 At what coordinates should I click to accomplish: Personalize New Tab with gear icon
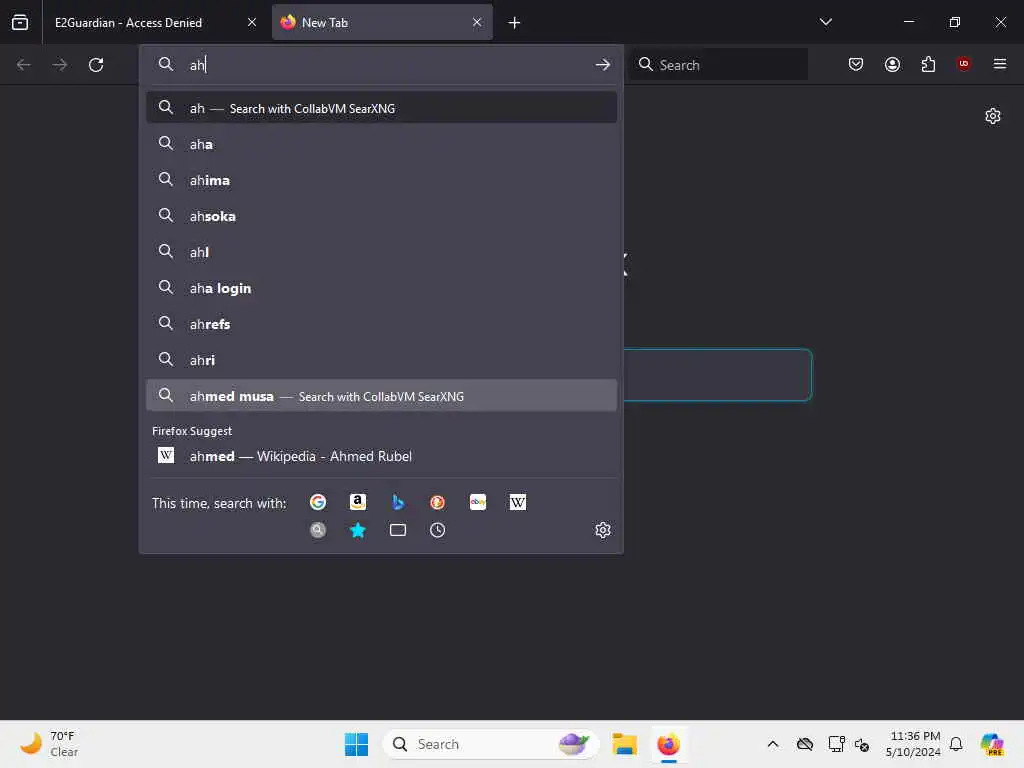click(993, 116)
